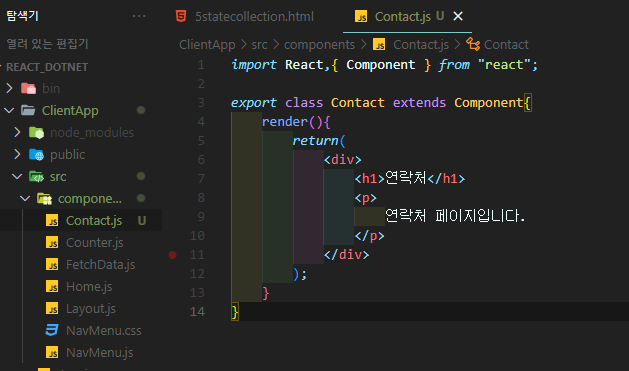Click the JS icon beside Home.js

click(52, 287)
